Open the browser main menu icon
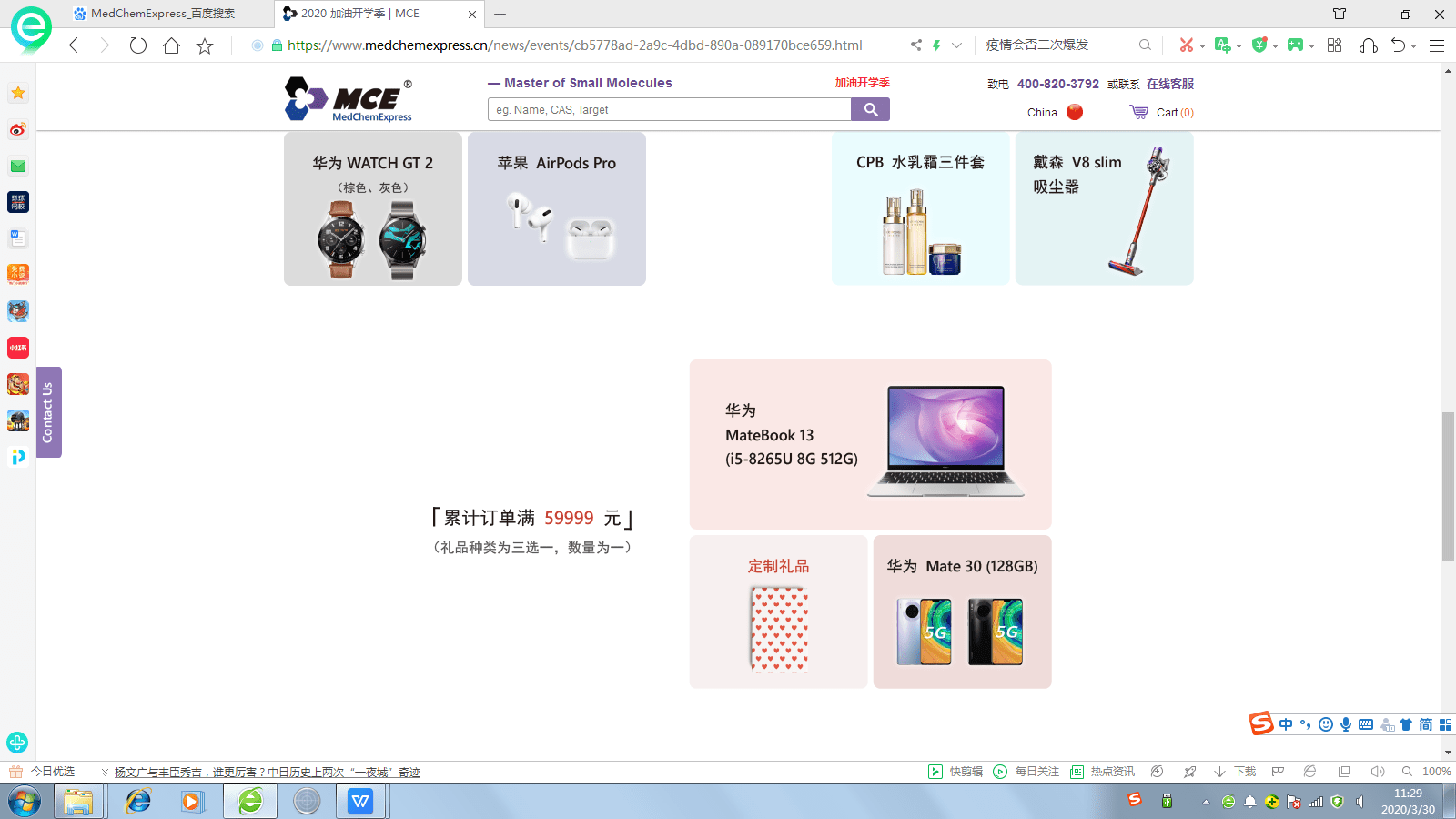This screenshot has height=819, width=1456. click(x=1437, y=45)
